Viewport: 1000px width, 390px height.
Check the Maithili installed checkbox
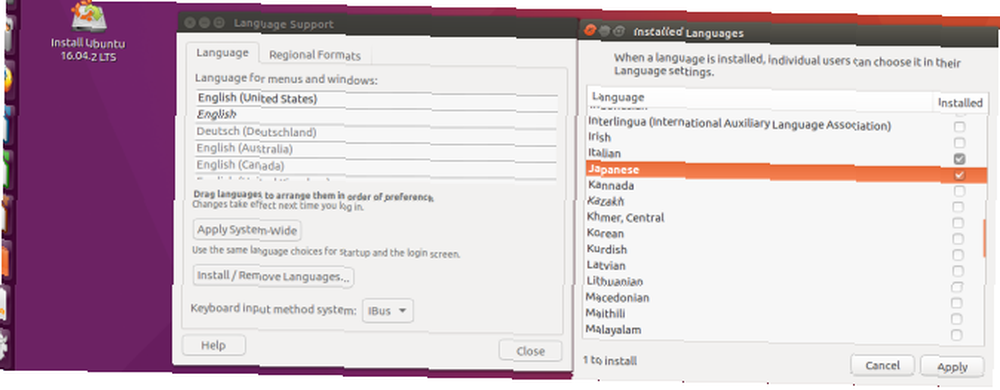tap(957, 319)
